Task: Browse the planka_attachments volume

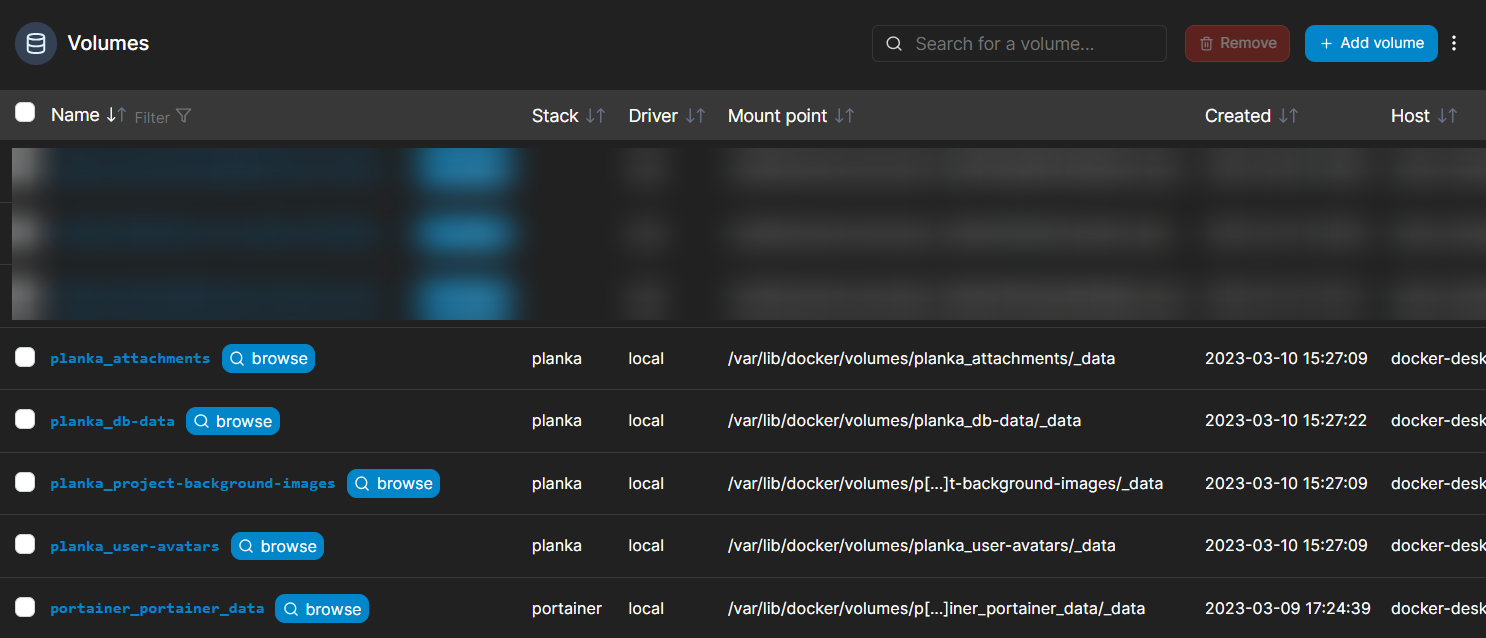Action: tap(268, 357)
